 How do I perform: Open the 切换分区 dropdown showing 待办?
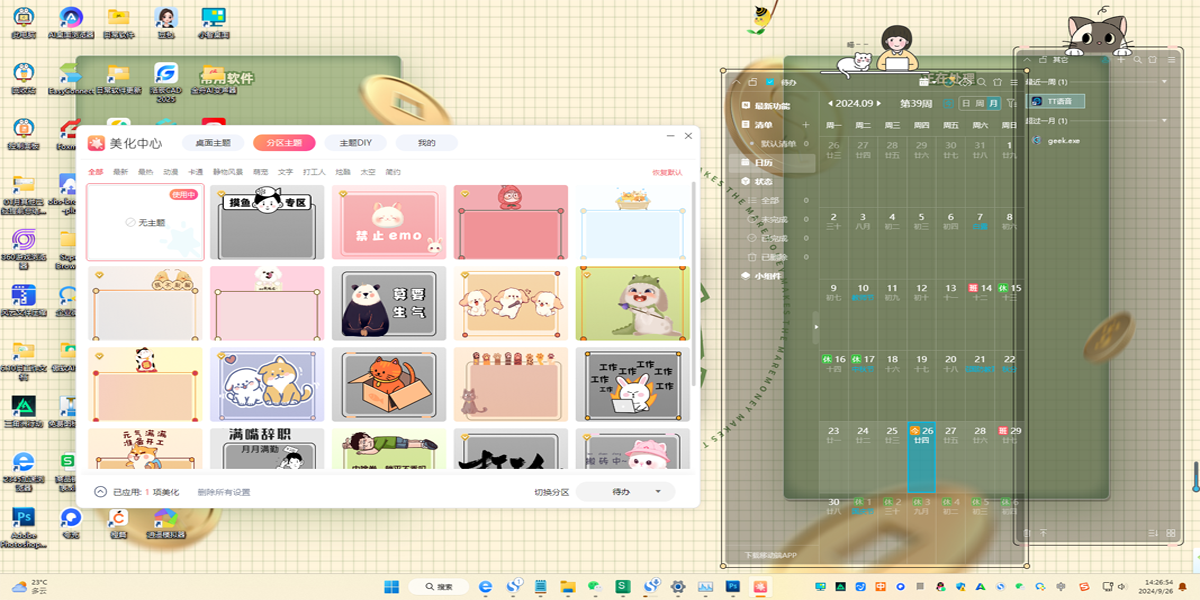[625, 492]
